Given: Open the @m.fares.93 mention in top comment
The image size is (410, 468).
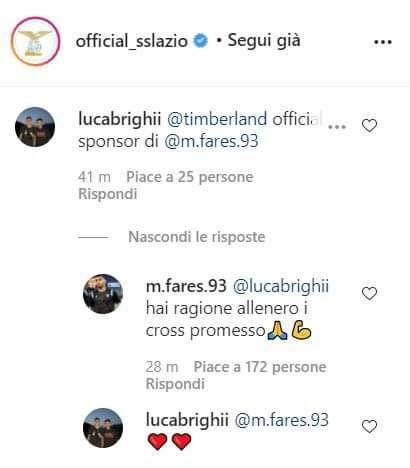Looking at the screenshot, I should 211,141.
